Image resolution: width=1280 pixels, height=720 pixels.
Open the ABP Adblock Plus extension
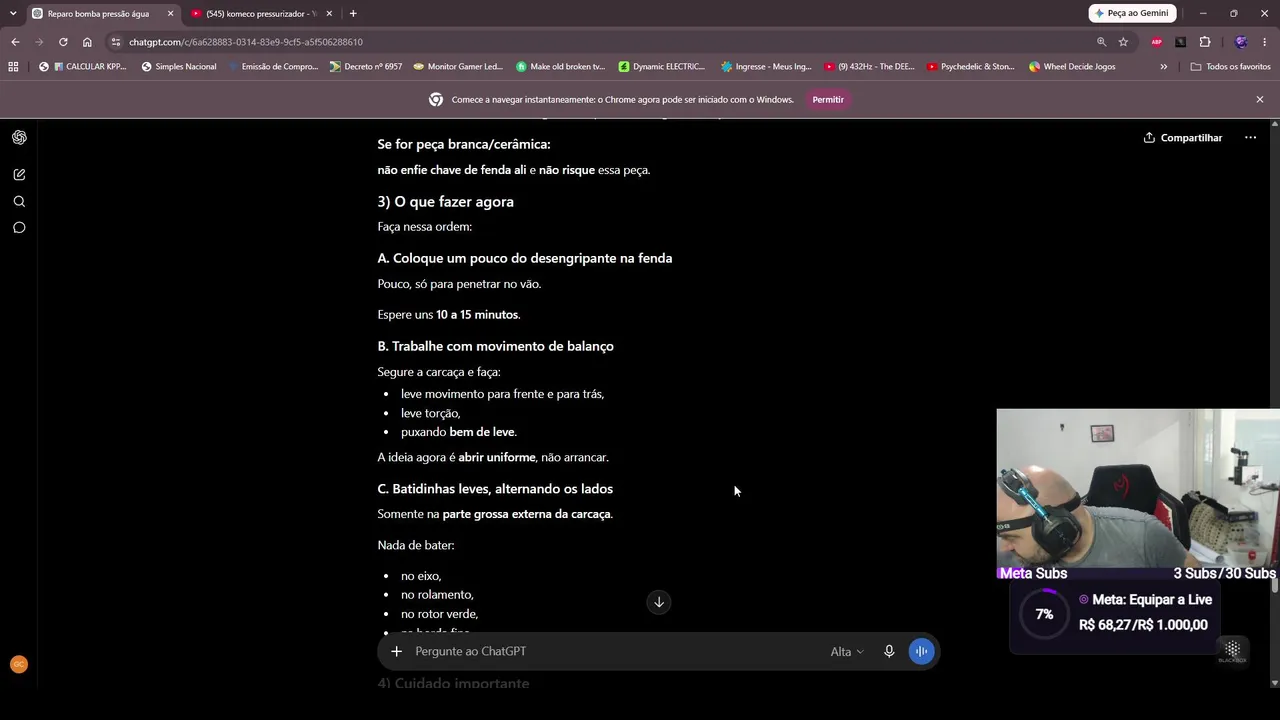click(1157, 42)
